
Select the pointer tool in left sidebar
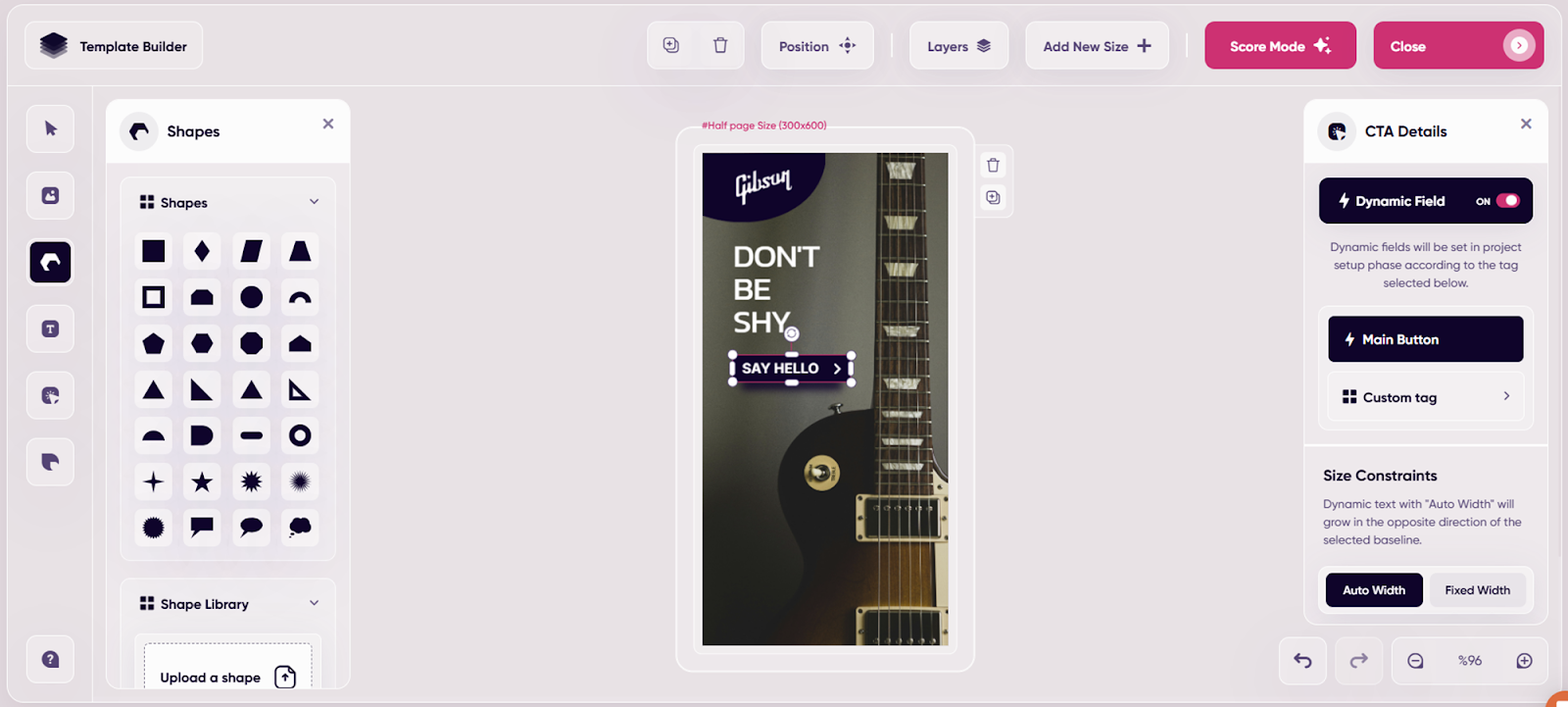coord(51,128)
